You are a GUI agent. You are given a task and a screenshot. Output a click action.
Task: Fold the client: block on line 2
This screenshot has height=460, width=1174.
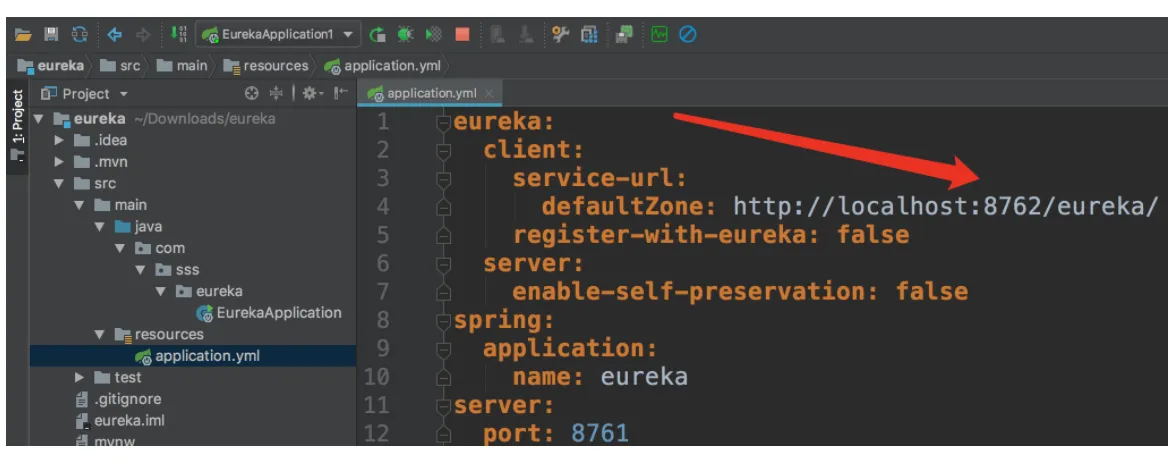coord(444,151)
